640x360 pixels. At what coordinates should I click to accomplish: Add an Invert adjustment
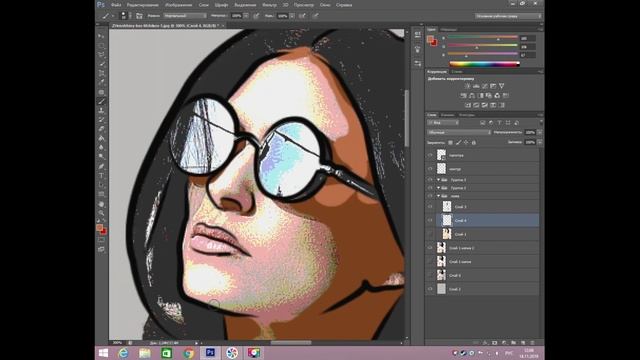(468, 105)
